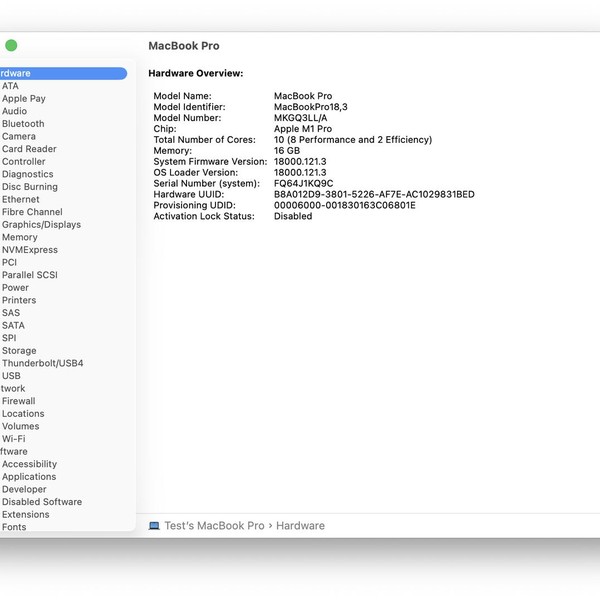600x600 pixels.
Task: Select Disabled Software entry
Action: coord(42,502)
